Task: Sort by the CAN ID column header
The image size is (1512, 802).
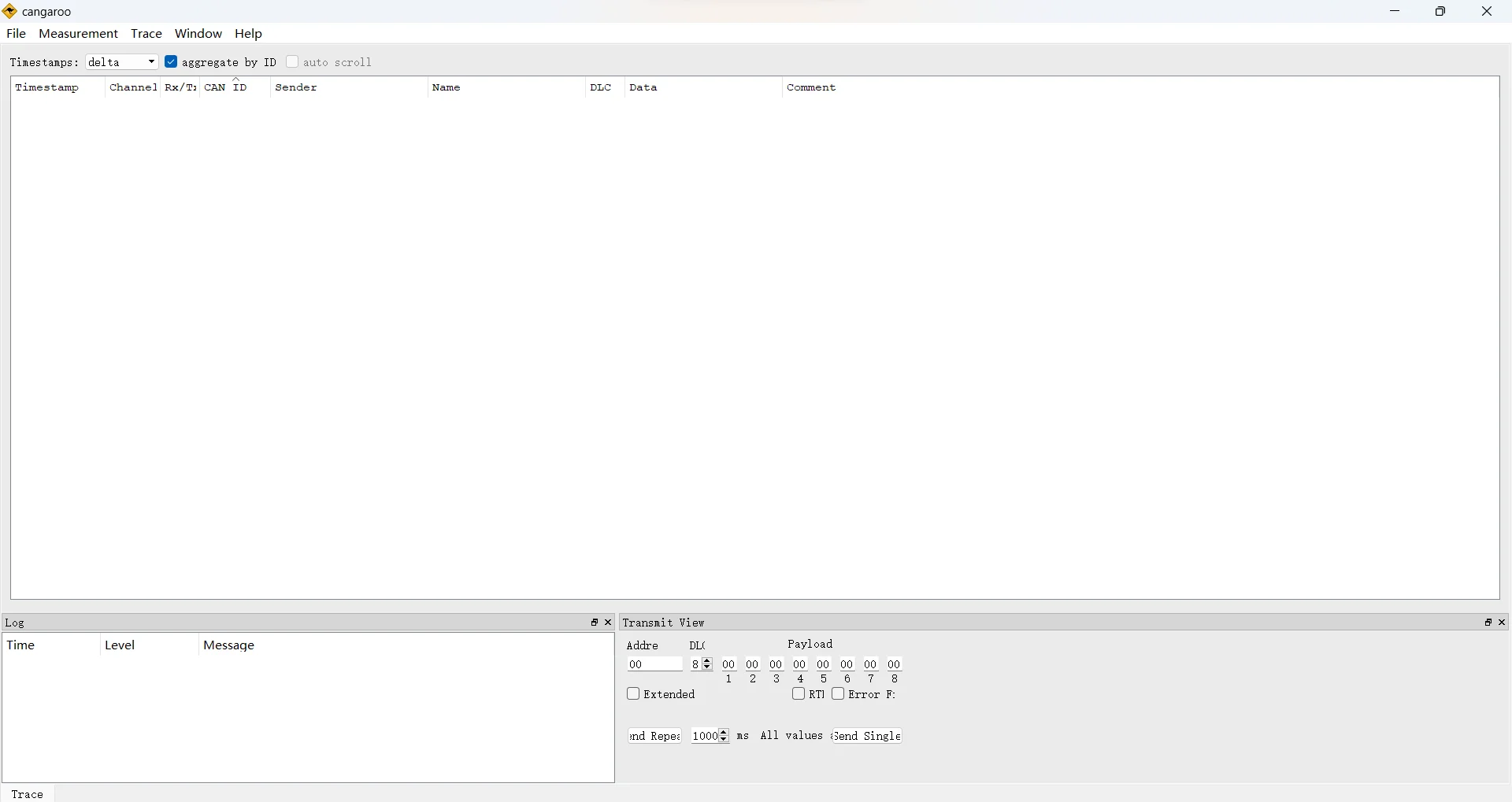Action: click(235, 87)
